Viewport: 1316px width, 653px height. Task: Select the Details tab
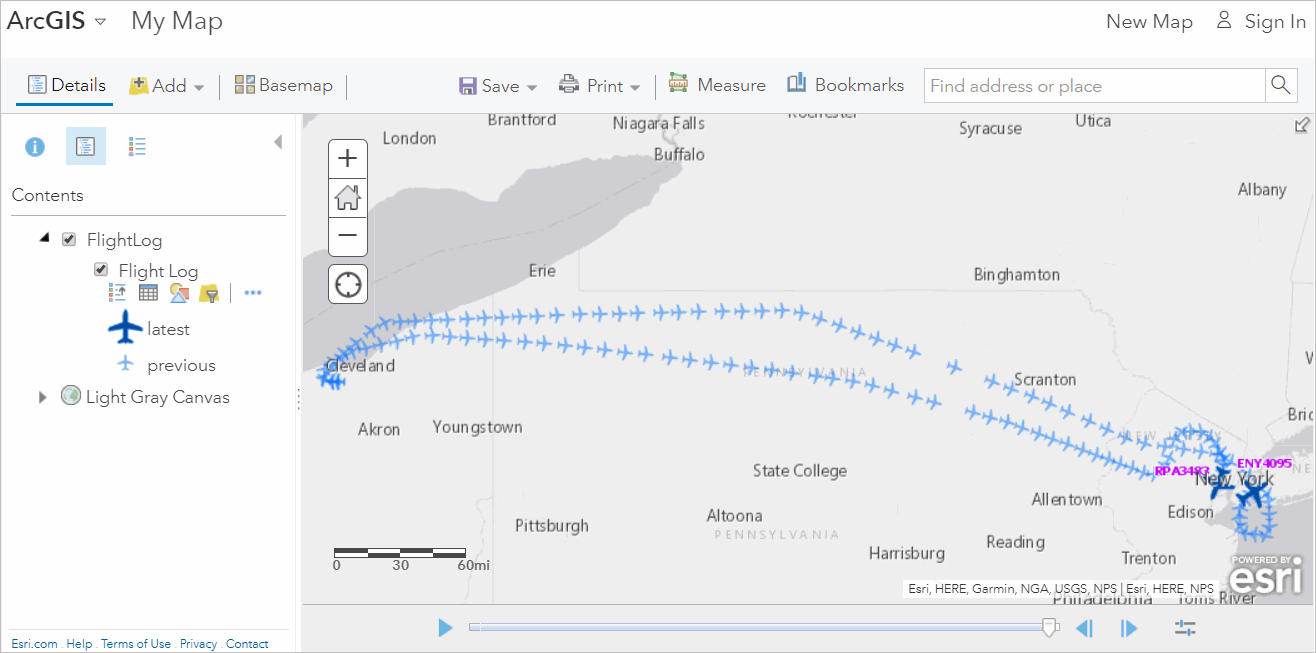[x=66, y=85]
